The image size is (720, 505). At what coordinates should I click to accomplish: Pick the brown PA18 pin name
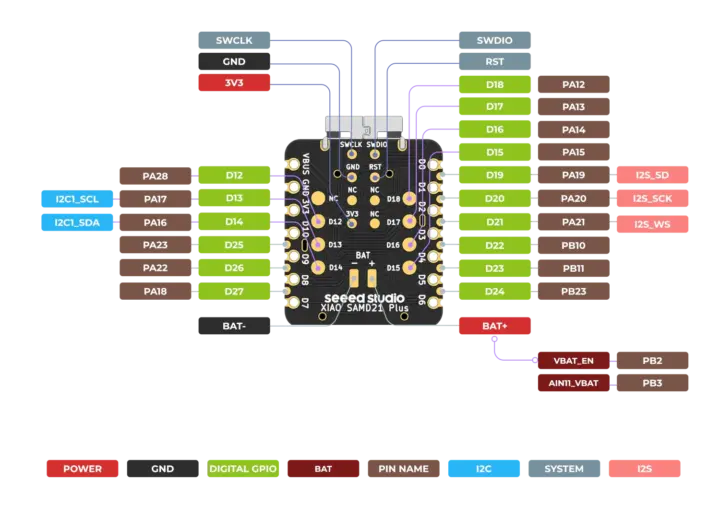155,291
